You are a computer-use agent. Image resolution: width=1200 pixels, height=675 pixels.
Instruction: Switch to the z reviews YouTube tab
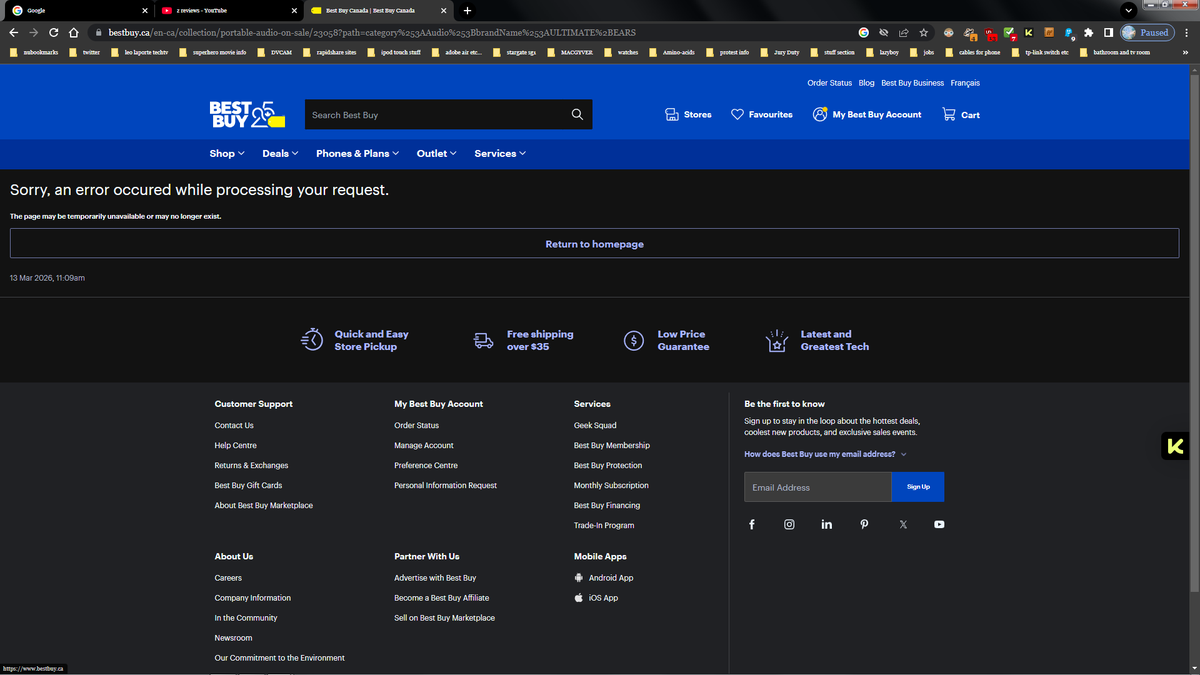tap(229, 10)
